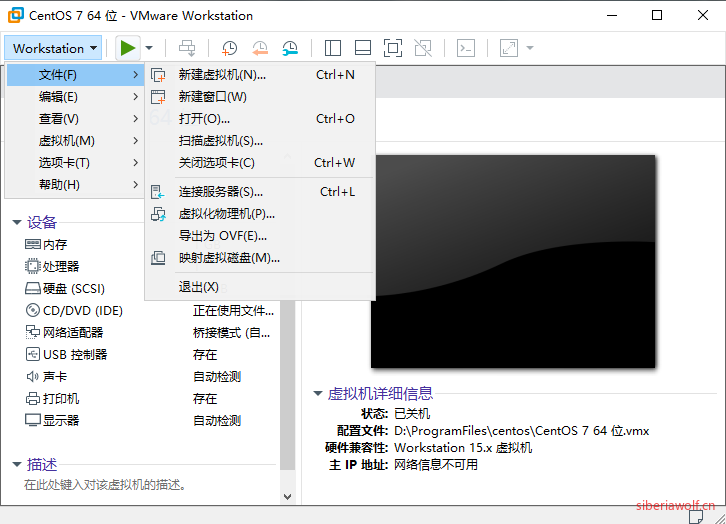
Task: Take a snapshot with the clock-plus icon
Action: [229, 48]
